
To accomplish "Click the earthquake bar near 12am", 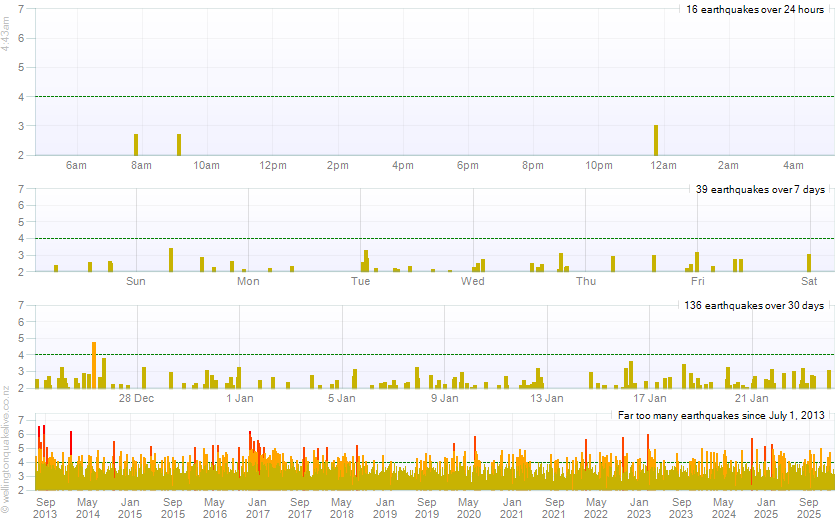I will point(656,140).
